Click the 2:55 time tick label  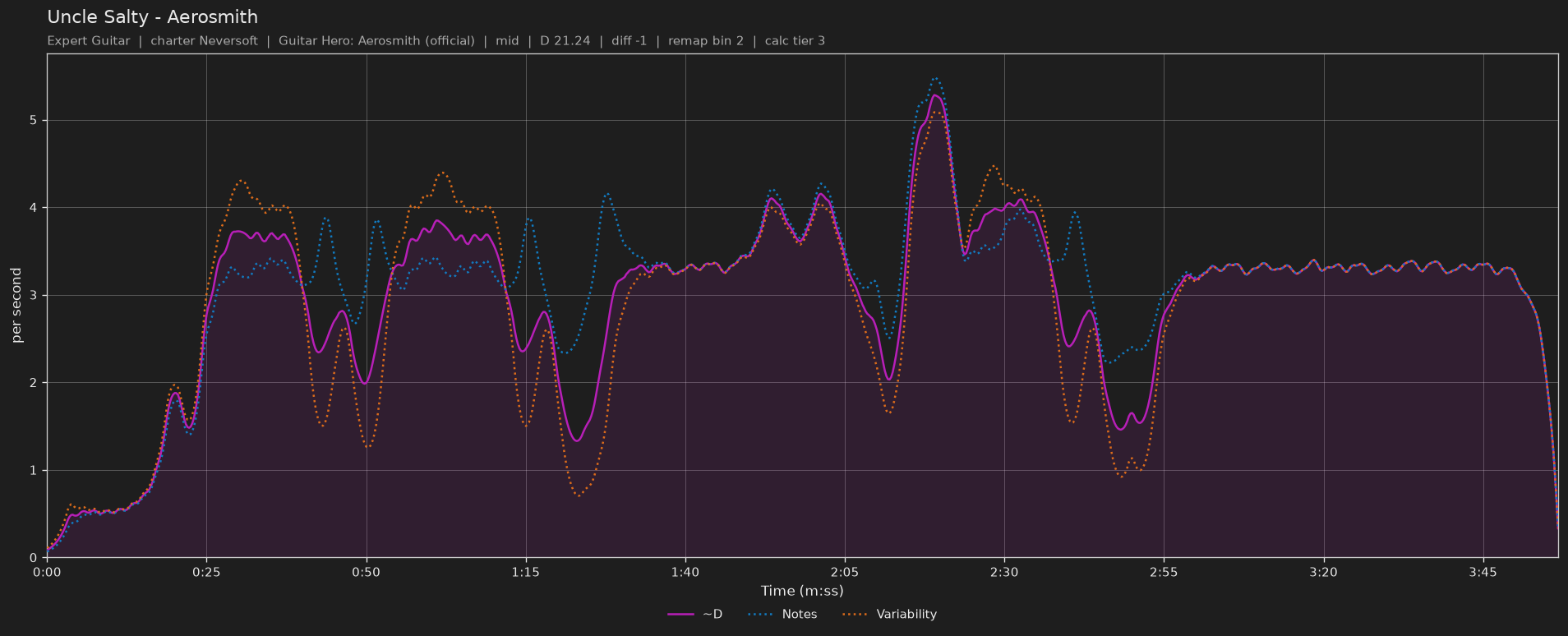point(1164,572)
